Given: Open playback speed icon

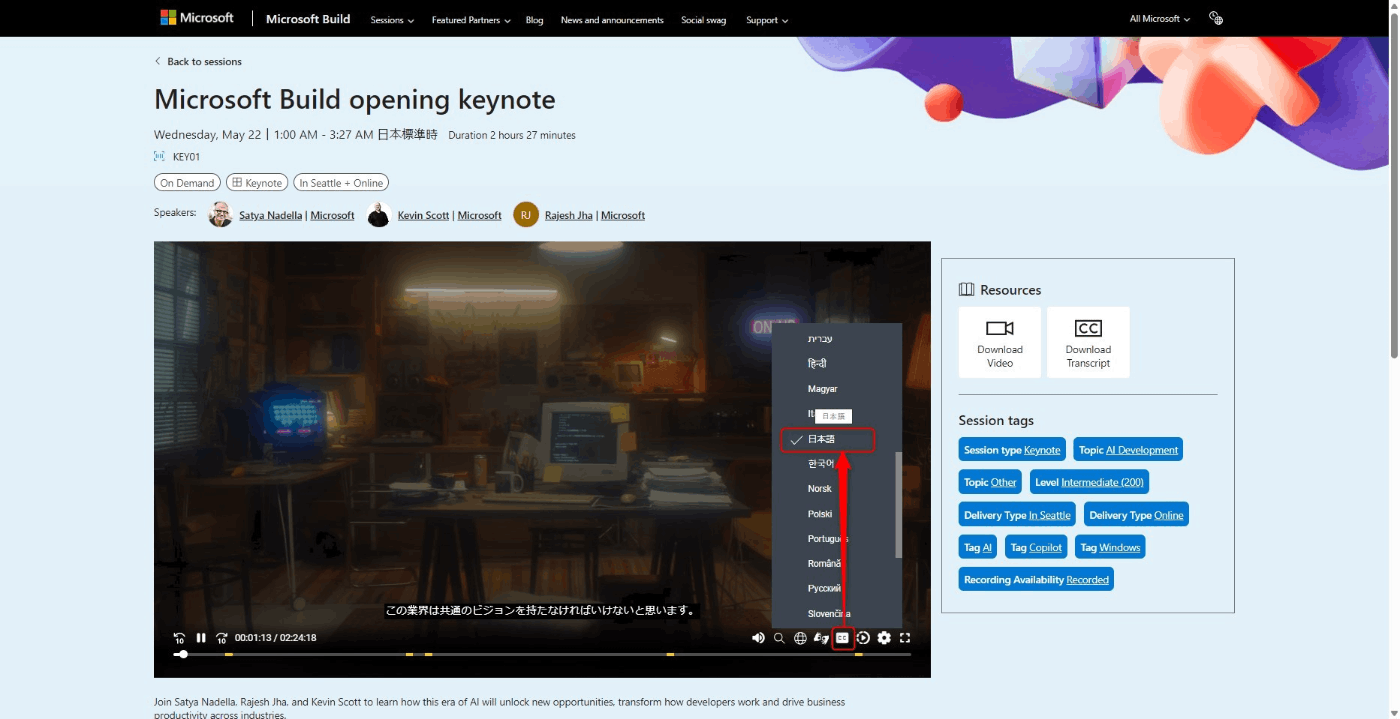Looking at the screenshot, I should click(863, 638).
